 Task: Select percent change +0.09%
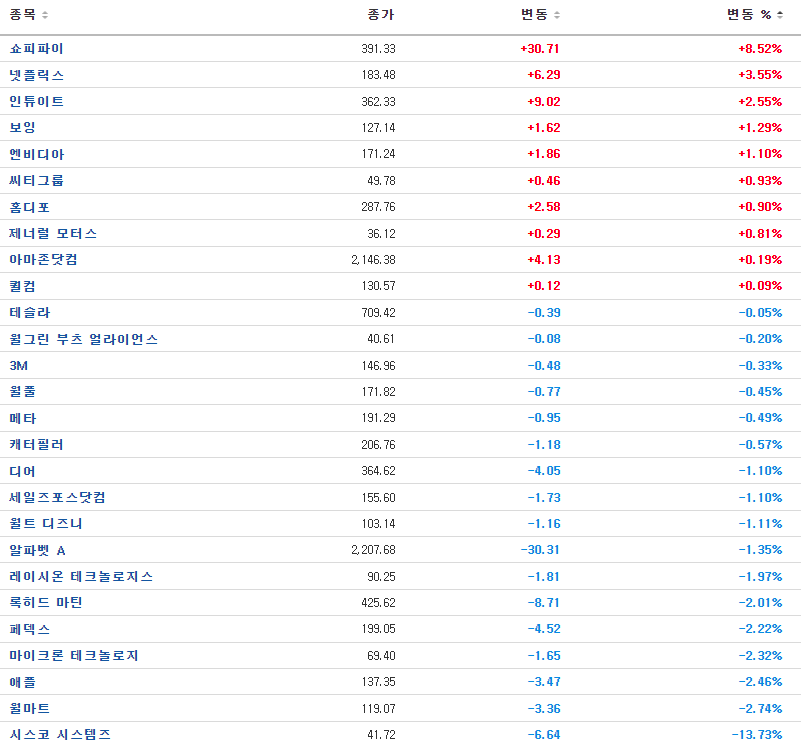pyautogui.click(x=760, y=286)
